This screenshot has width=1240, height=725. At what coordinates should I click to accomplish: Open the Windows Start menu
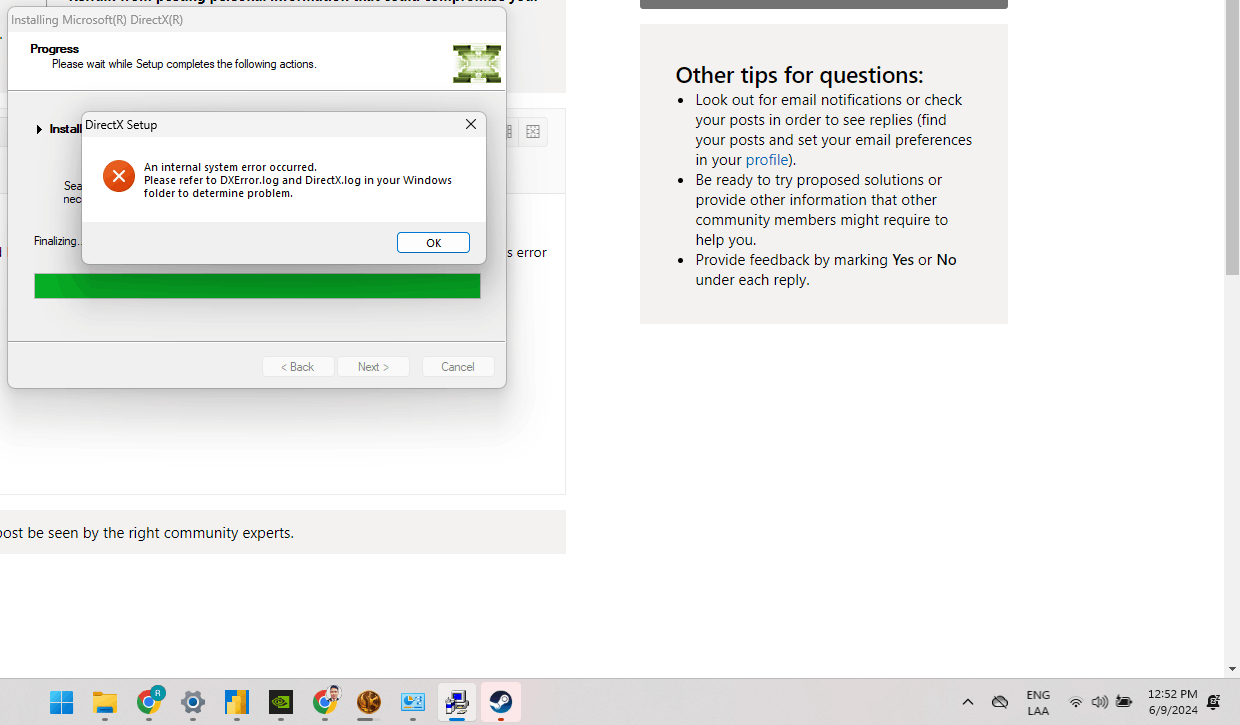61,703
